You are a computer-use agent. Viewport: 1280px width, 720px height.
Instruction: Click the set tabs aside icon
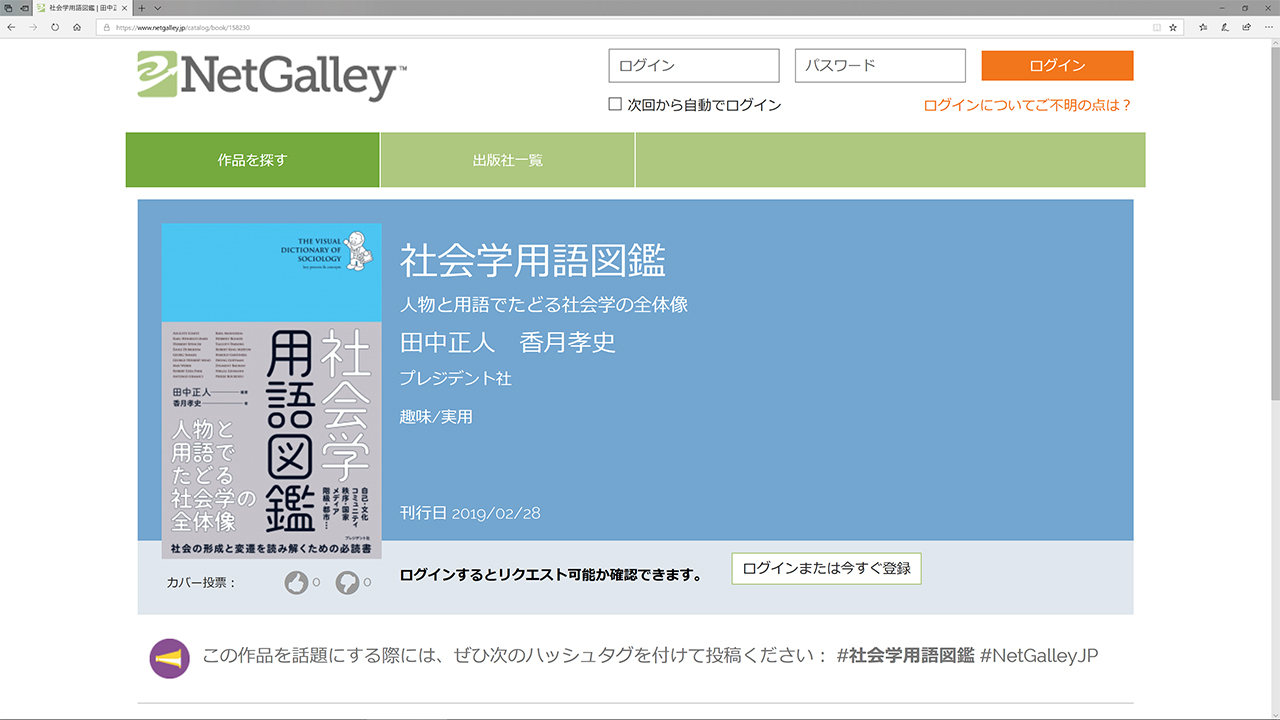point(23,8)
